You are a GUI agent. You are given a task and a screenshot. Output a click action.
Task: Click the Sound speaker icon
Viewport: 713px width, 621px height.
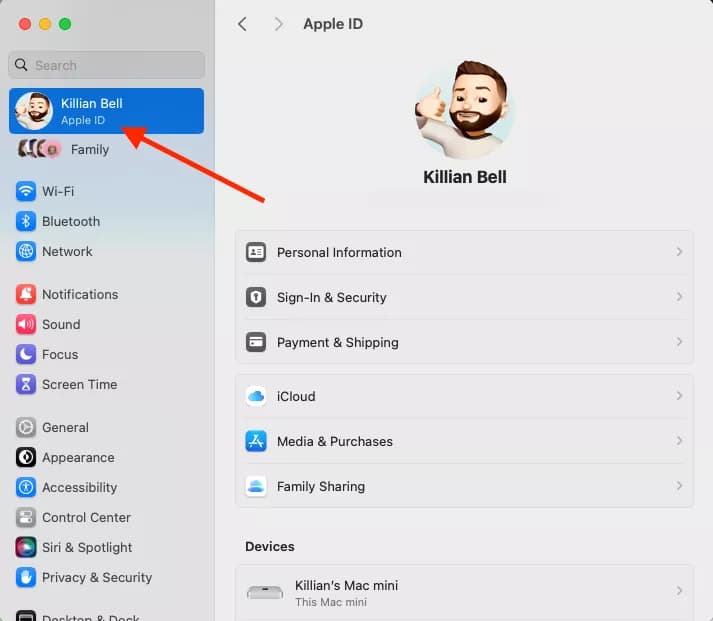pyautogui.click(x=26, y=325)
